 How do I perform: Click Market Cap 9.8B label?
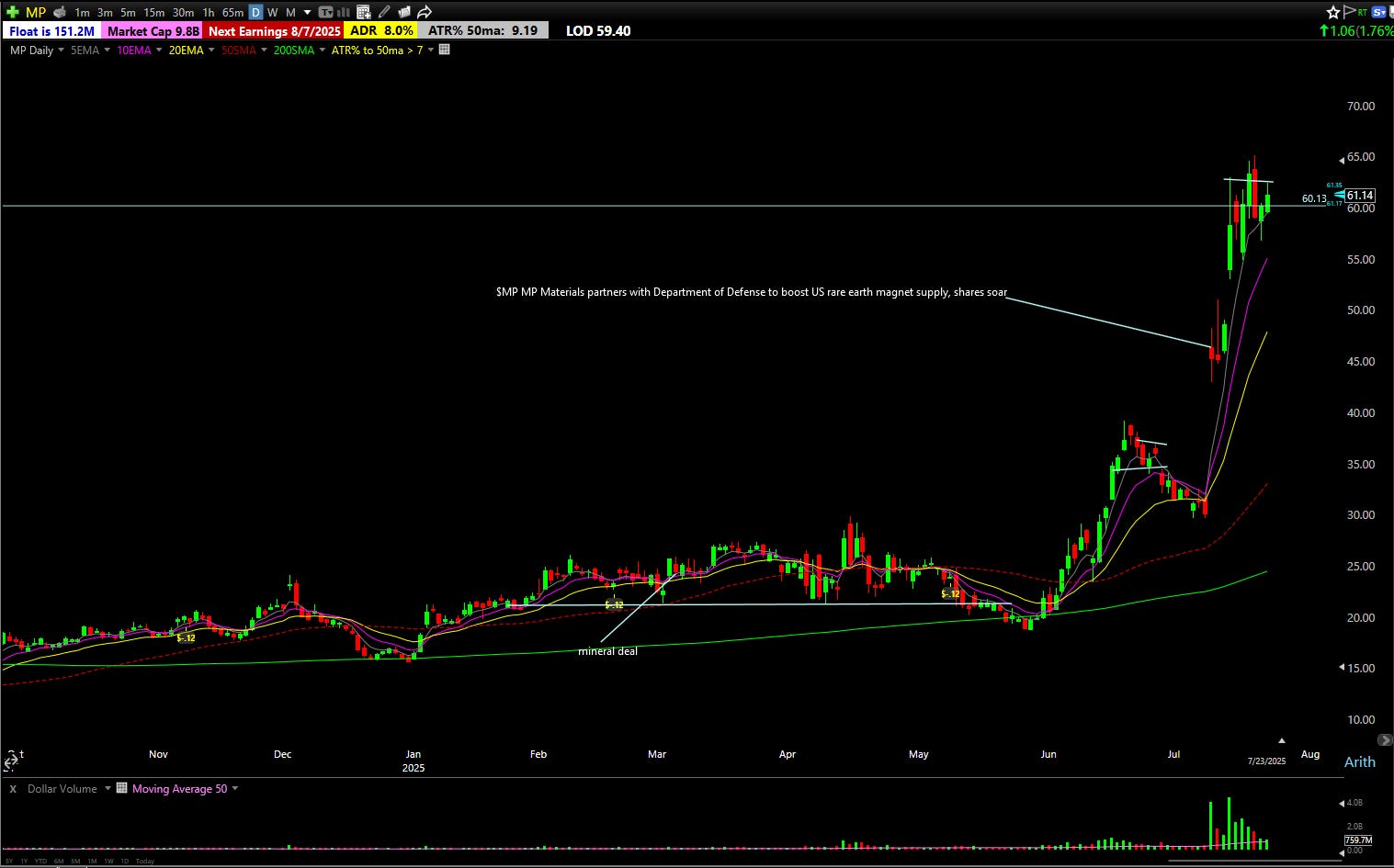[x=153, y=31]
